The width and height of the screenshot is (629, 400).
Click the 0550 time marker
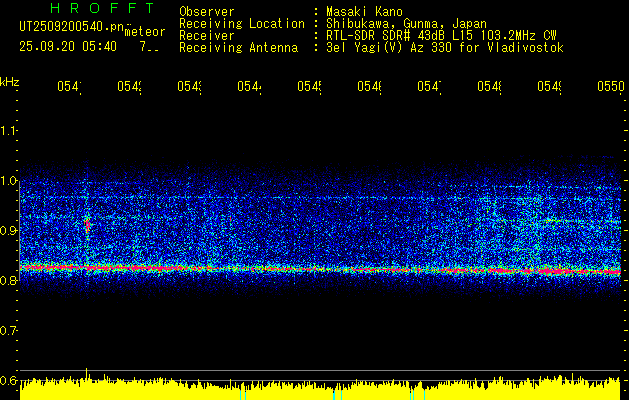[x=611, y=86]
